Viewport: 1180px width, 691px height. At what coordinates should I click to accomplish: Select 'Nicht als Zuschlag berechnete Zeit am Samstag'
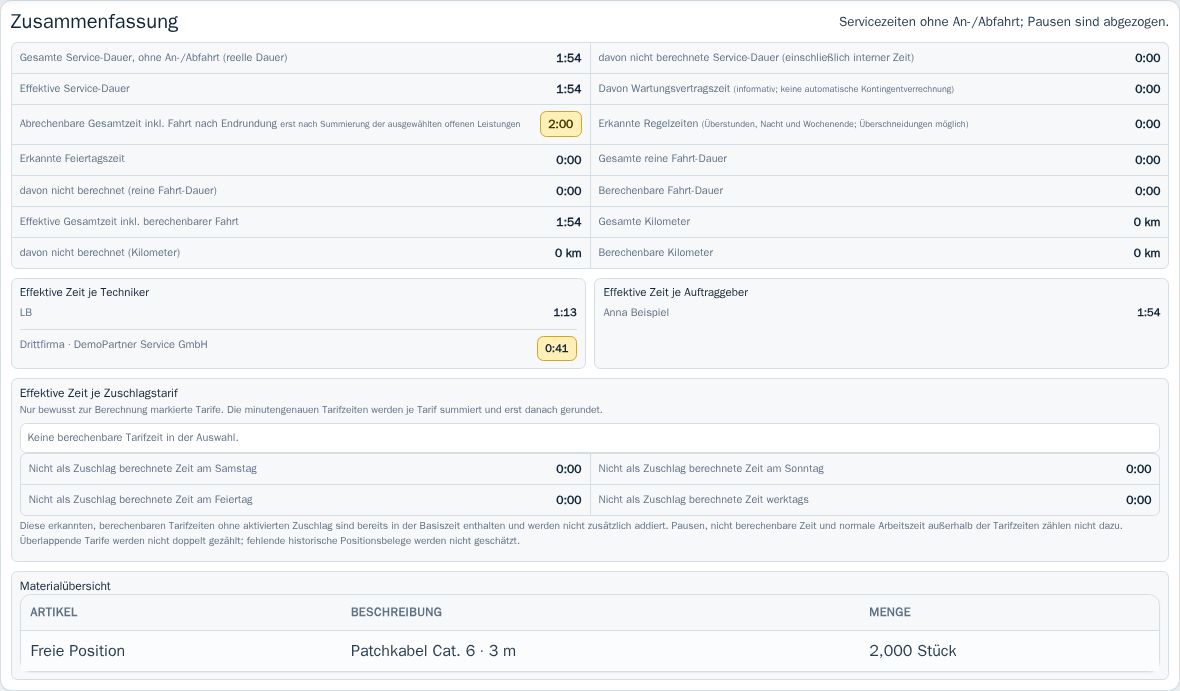pyautogui.click(x=143, y=468)
